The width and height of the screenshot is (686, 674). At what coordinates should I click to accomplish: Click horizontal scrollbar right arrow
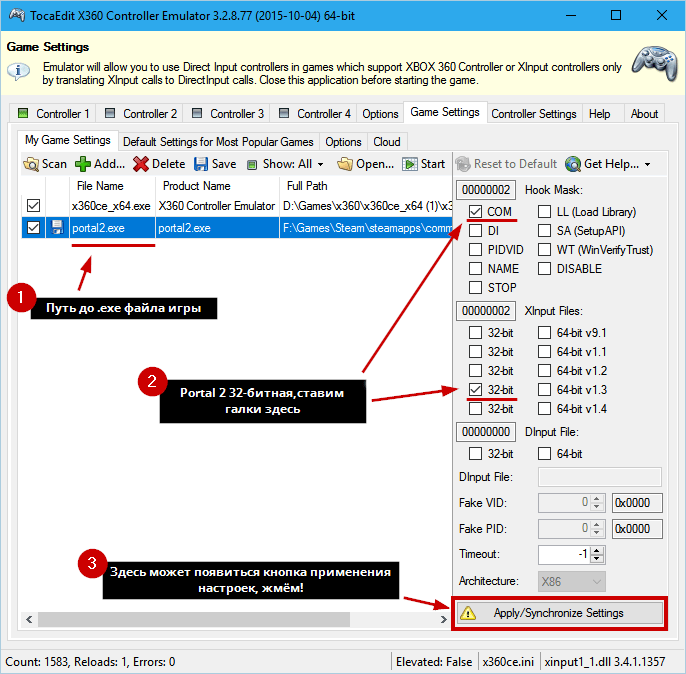coord(444,619)
